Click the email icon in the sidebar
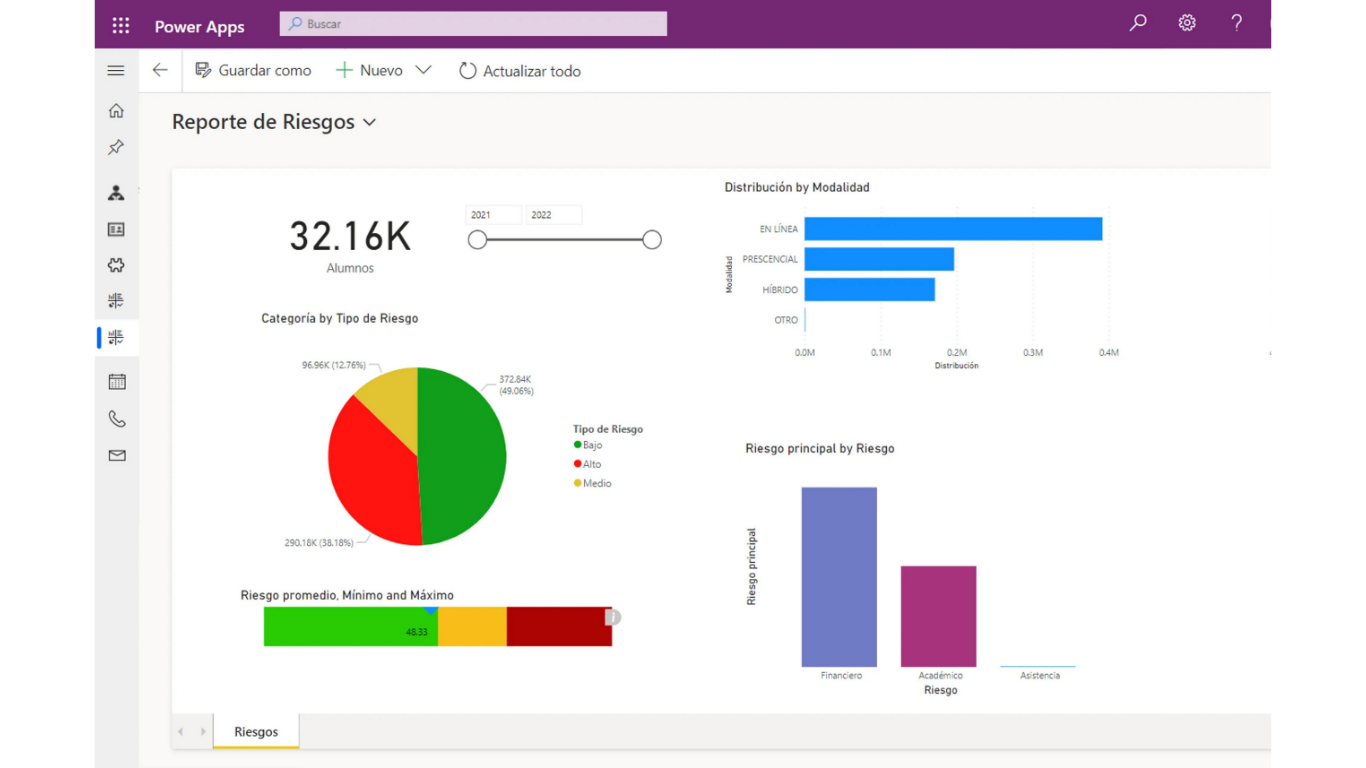Viewport: 1366px width, 768px height. point(115,455)
